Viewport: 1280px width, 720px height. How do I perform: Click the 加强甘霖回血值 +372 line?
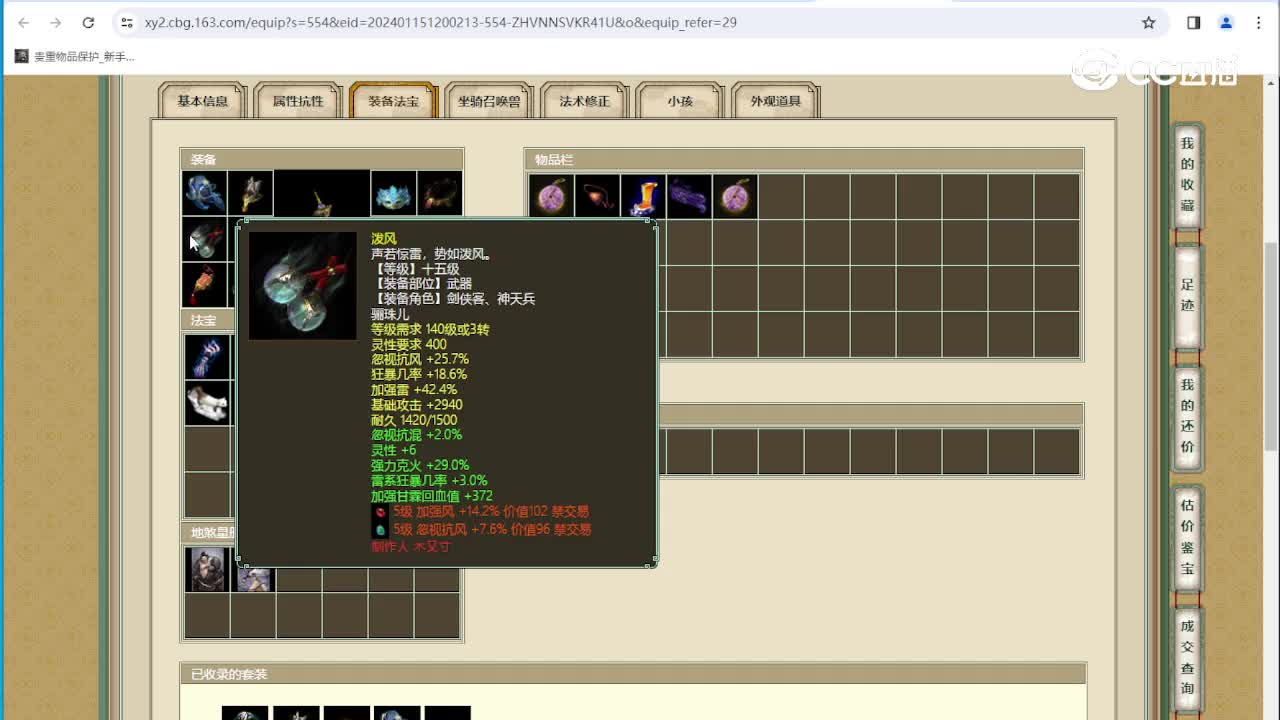click(432, 496)
